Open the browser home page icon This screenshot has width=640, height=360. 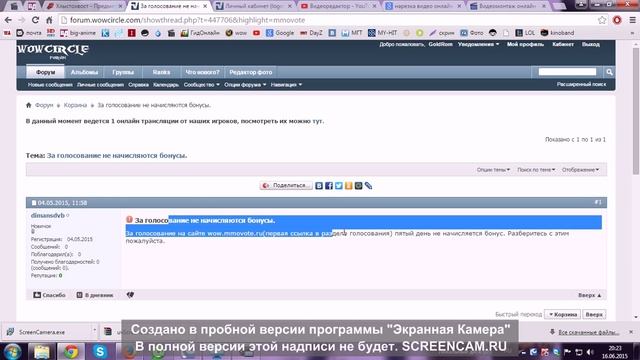coord(49,20)
